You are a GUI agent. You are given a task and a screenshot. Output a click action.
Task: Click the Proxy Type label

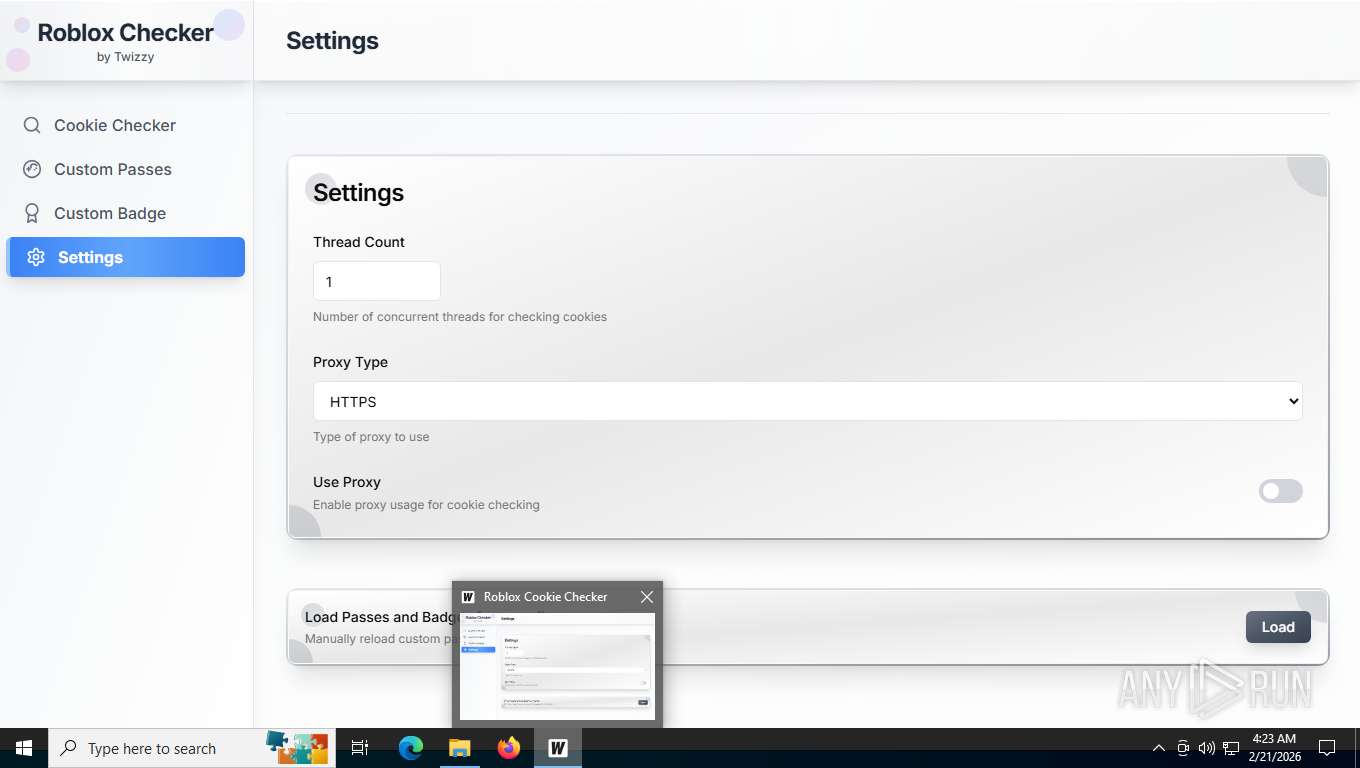[x=350, y=362]
